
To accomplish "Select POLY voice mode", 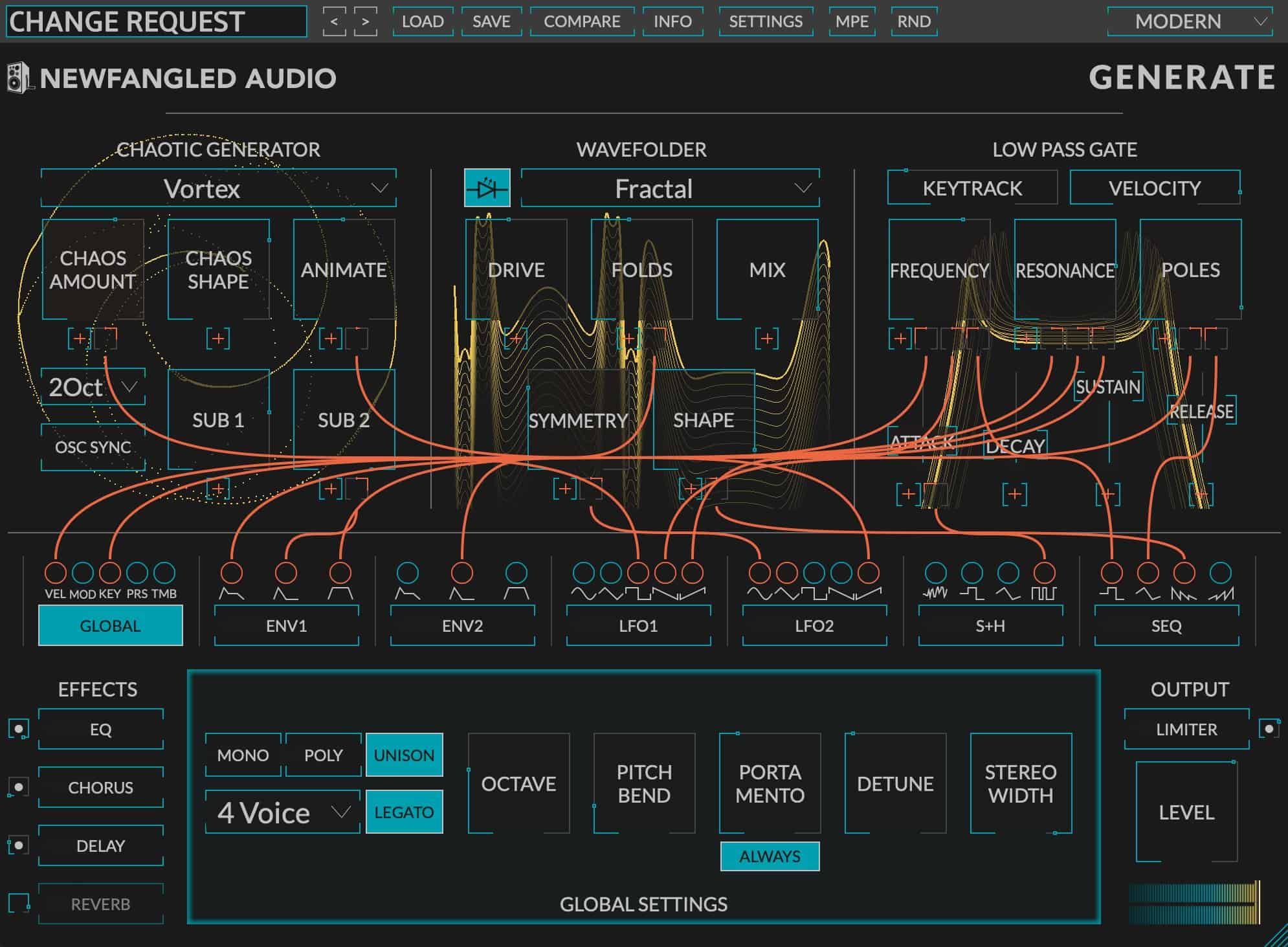I will tap(324, 755).
